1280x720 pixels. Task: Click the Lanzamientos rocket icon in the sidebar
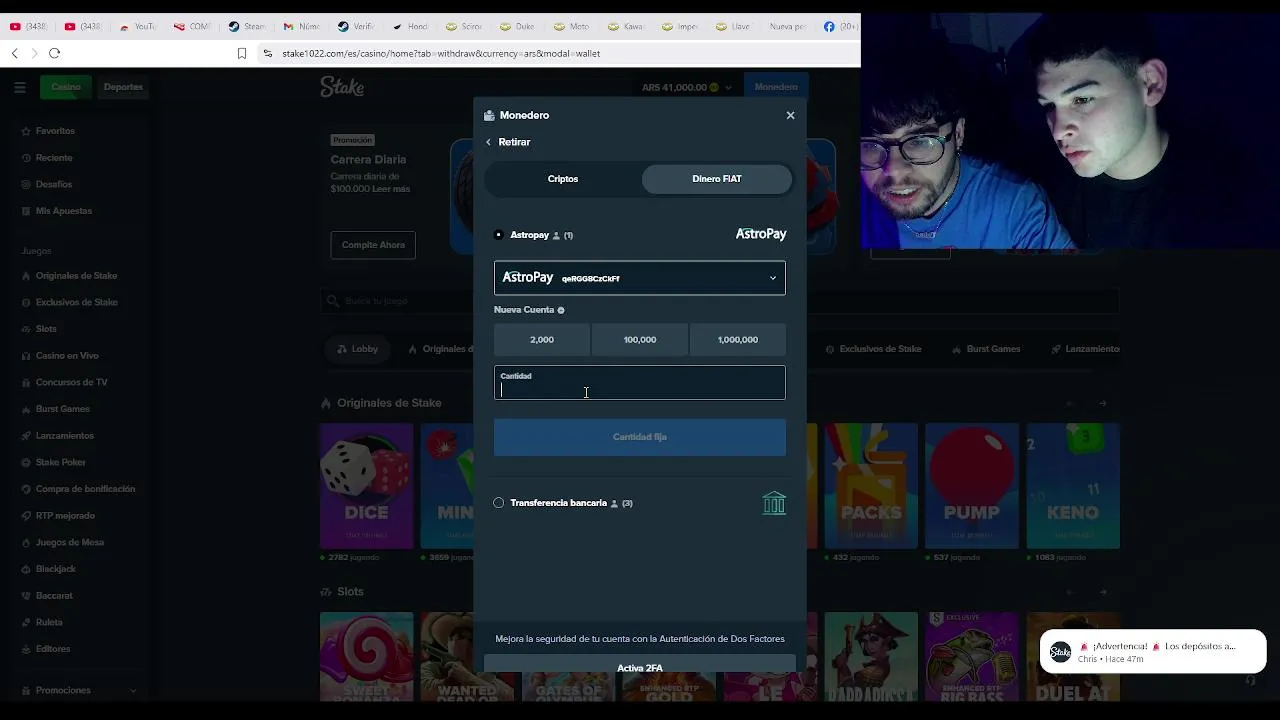(27, 436)
